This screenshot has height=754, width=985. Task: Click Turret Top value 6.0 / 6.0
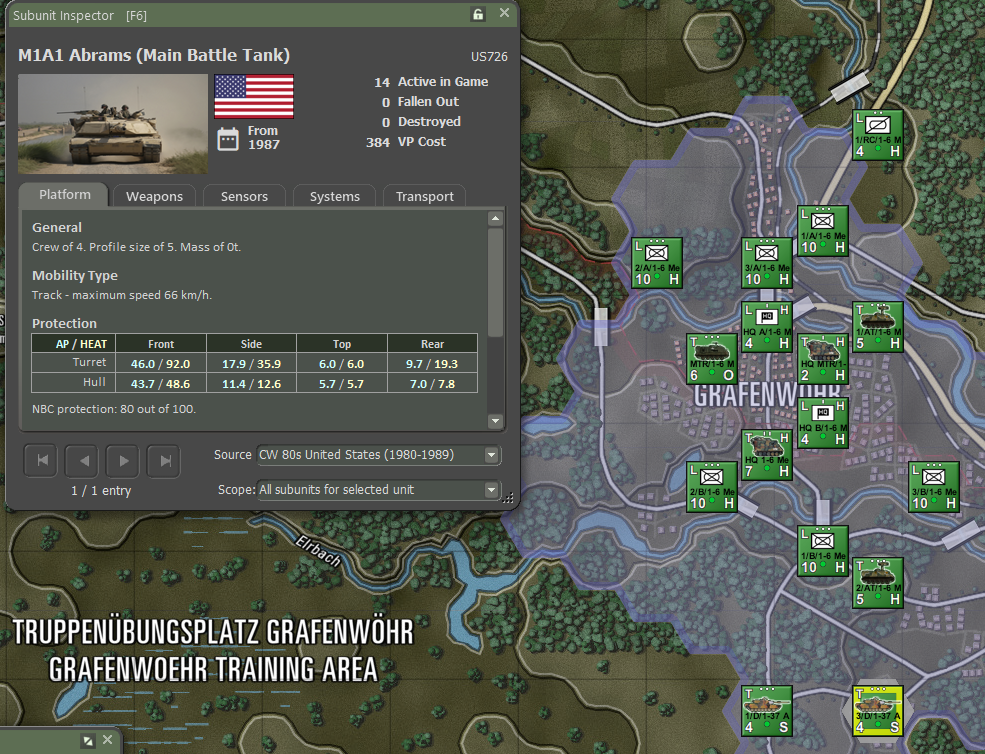coord(342,364)
